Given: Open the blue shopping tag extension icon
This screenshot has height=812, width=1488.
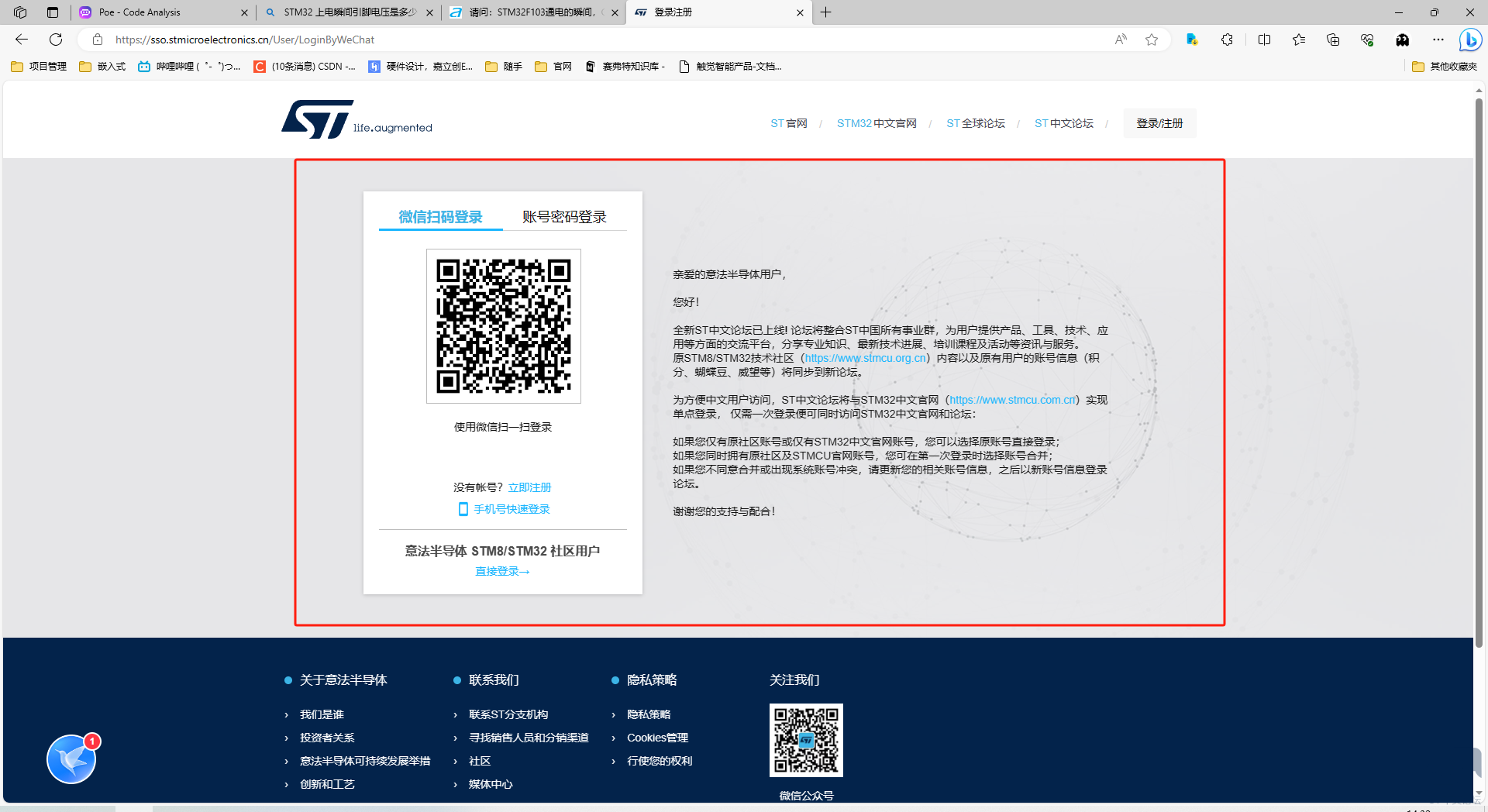Looking at the screenshot, I should click(x=1192, y=40).
